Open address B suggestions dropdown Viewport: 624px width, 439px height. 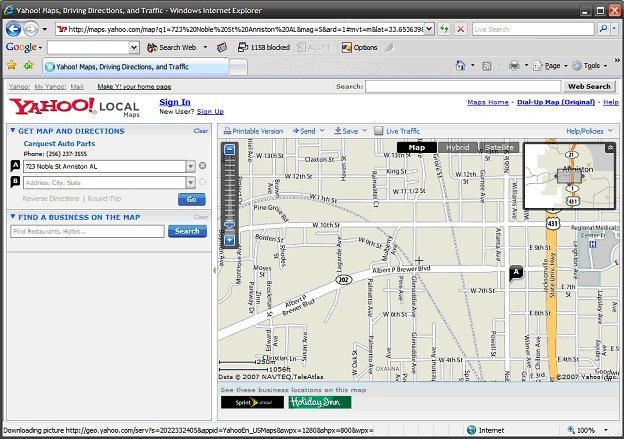pyautogui.click(x=191, y=182)
